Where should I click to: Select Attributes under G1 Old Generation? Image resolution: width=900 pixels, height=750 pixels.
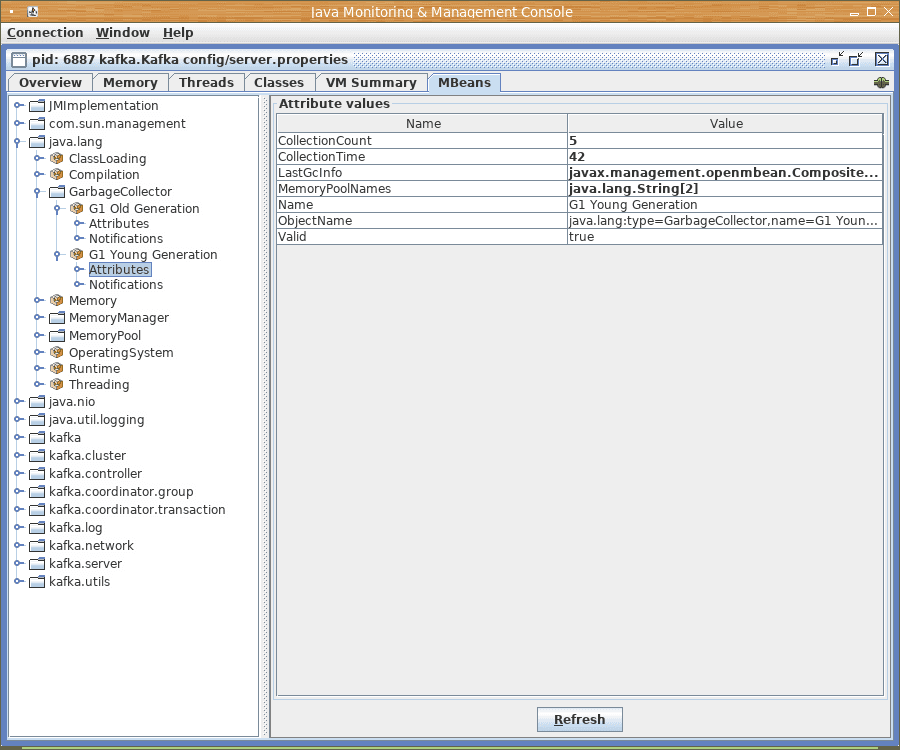point(119,223)
